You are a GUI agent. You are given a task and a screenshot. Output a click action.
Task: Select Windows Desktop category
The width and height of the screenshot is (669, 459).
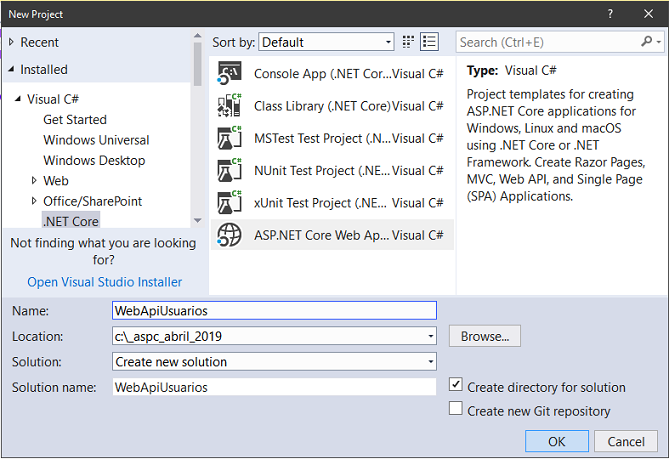(94, 160)
